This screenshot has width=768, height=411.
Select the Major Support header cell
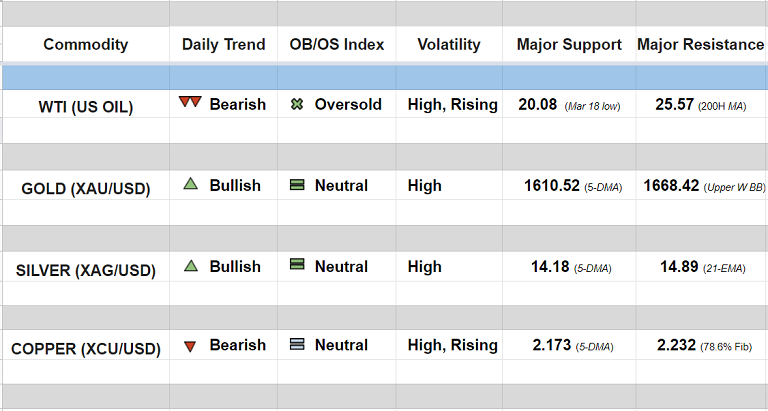click(x=569, y=44)
